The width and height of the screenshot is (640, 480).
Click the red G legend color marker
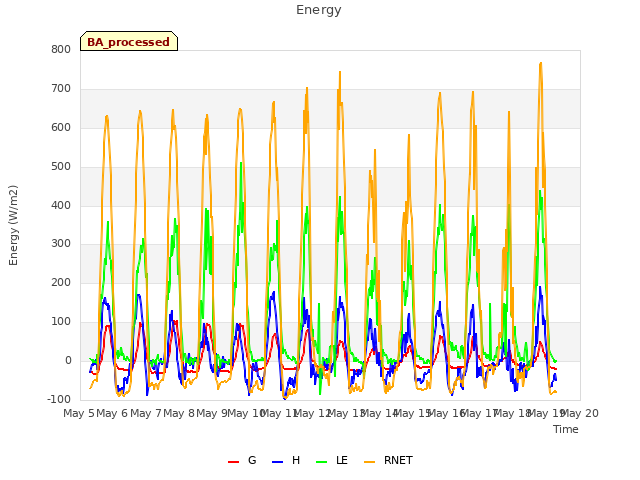coord(233,462)
